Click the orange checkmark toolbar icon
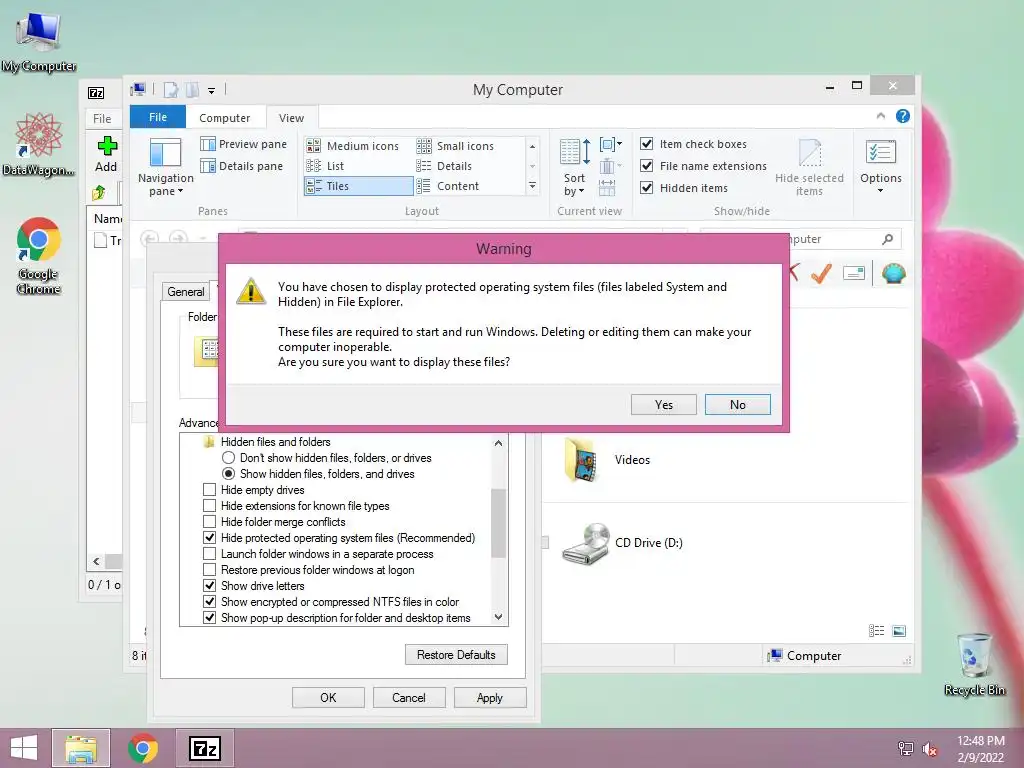1024x768 pixels. click(821, 273)
